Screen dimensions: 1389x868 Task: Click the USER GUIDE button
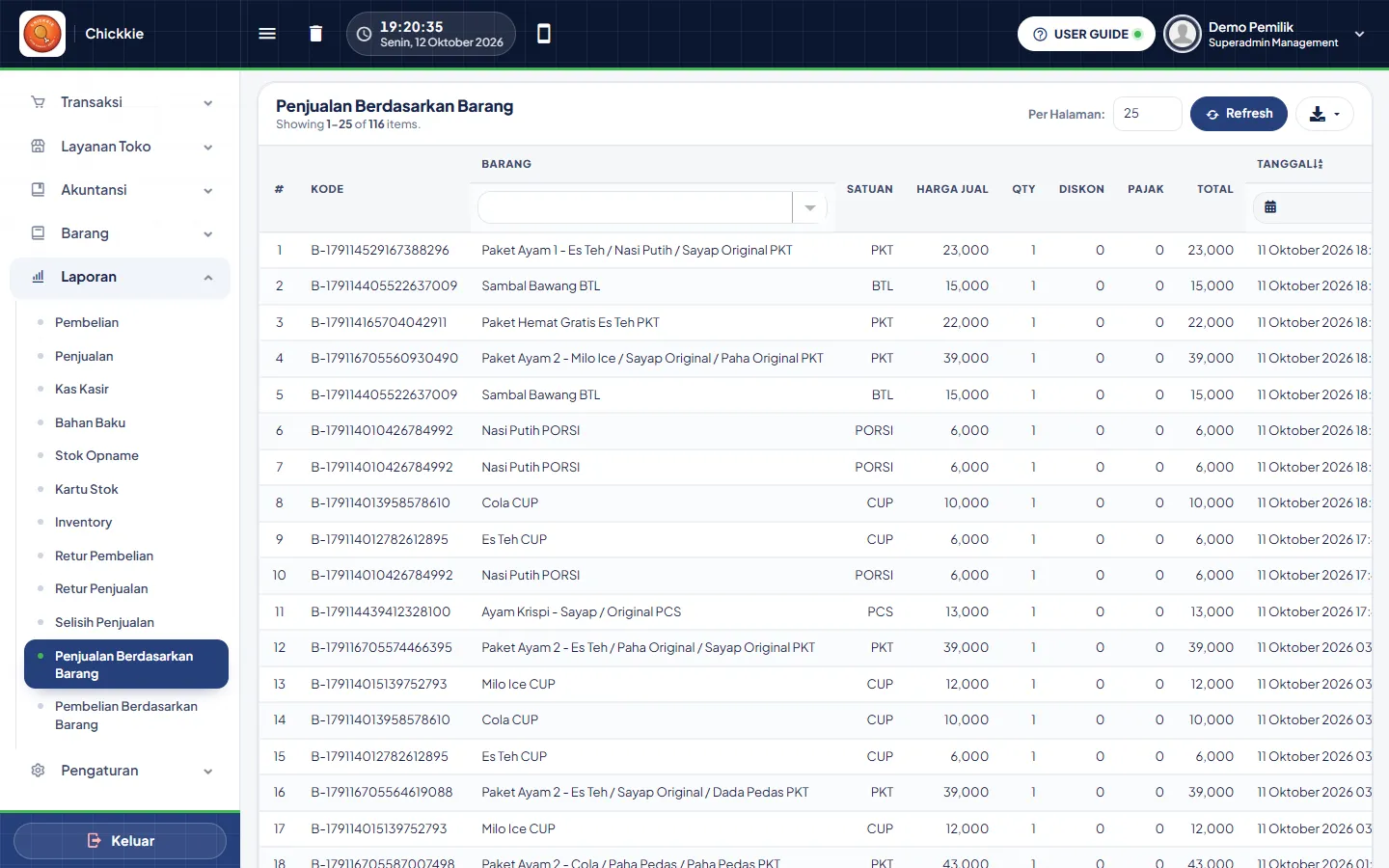[x=1086, y=34]
